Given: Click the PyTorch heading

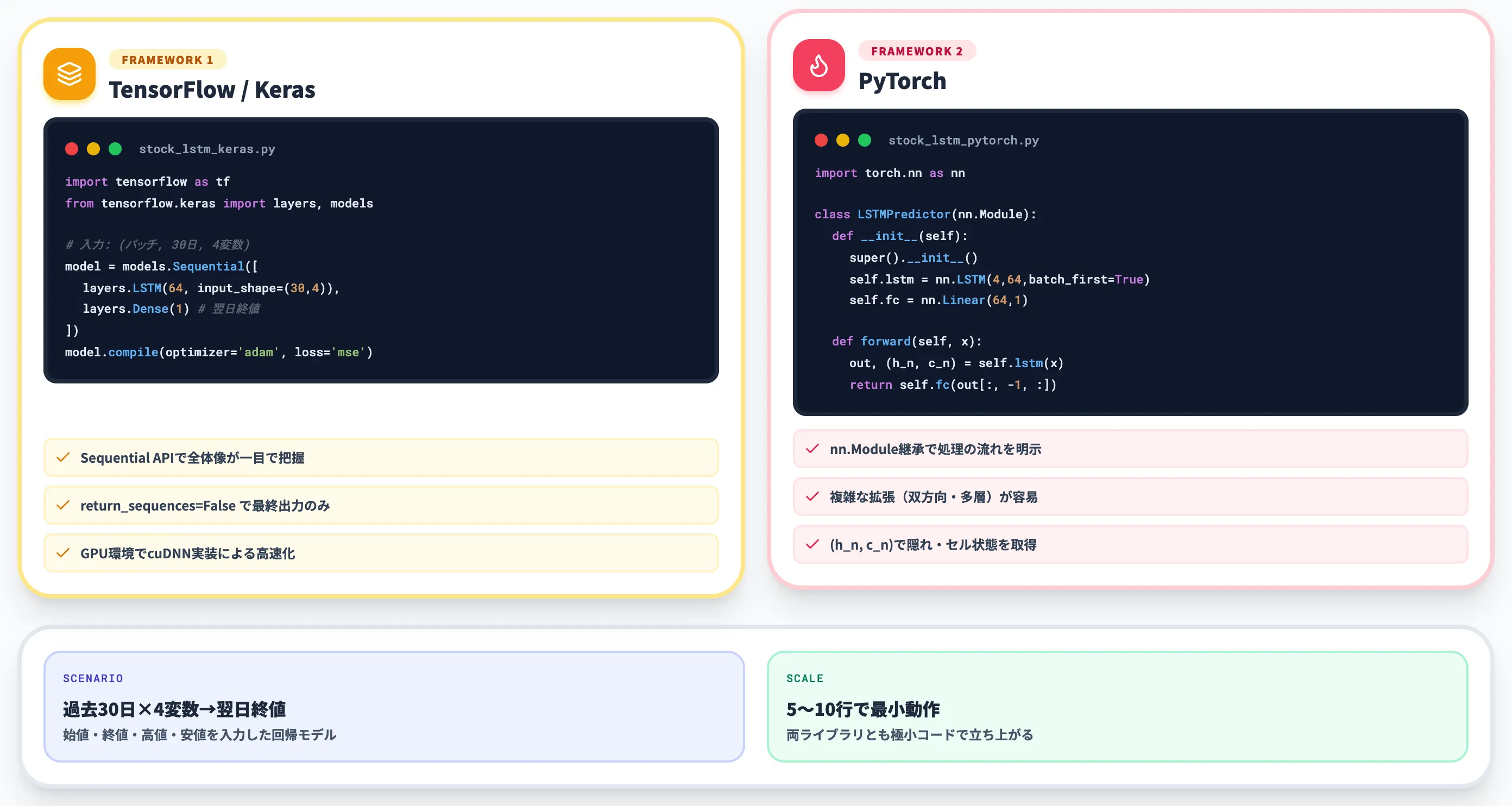Looking at the screenshot, I should coord(902,81).
